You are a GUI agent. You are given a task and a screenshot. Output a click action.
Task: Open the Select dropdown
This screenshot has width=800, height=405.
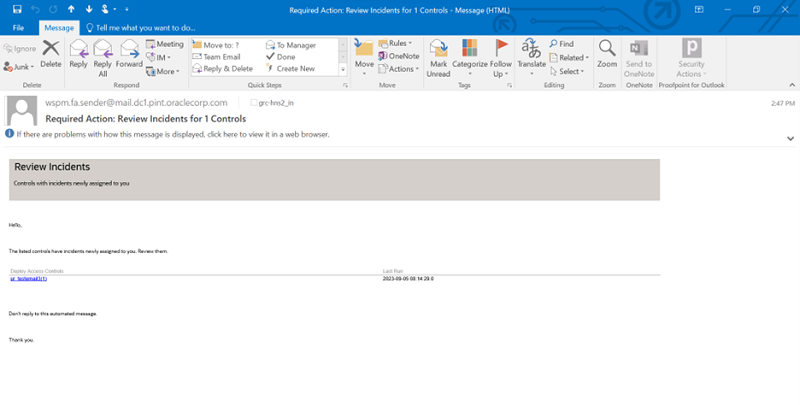pyautogui.click(x=566, y=71)
